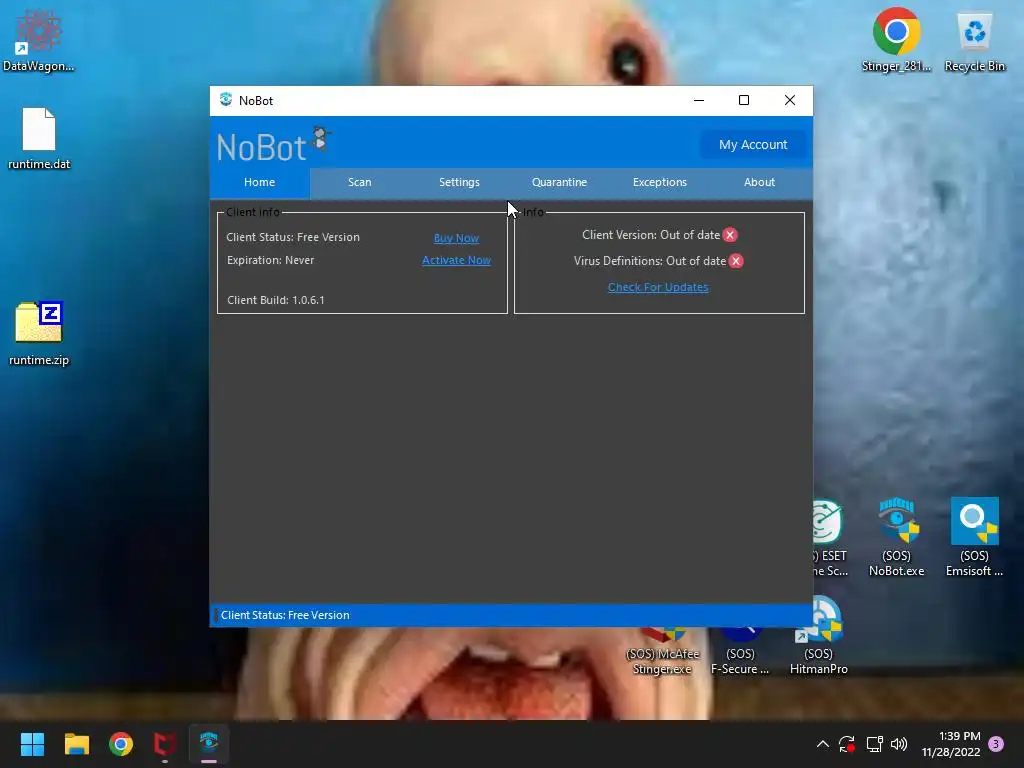Open Chrome from the taskbar
The height and width of the screenshot is (768, 1024).
coord(121,744)
